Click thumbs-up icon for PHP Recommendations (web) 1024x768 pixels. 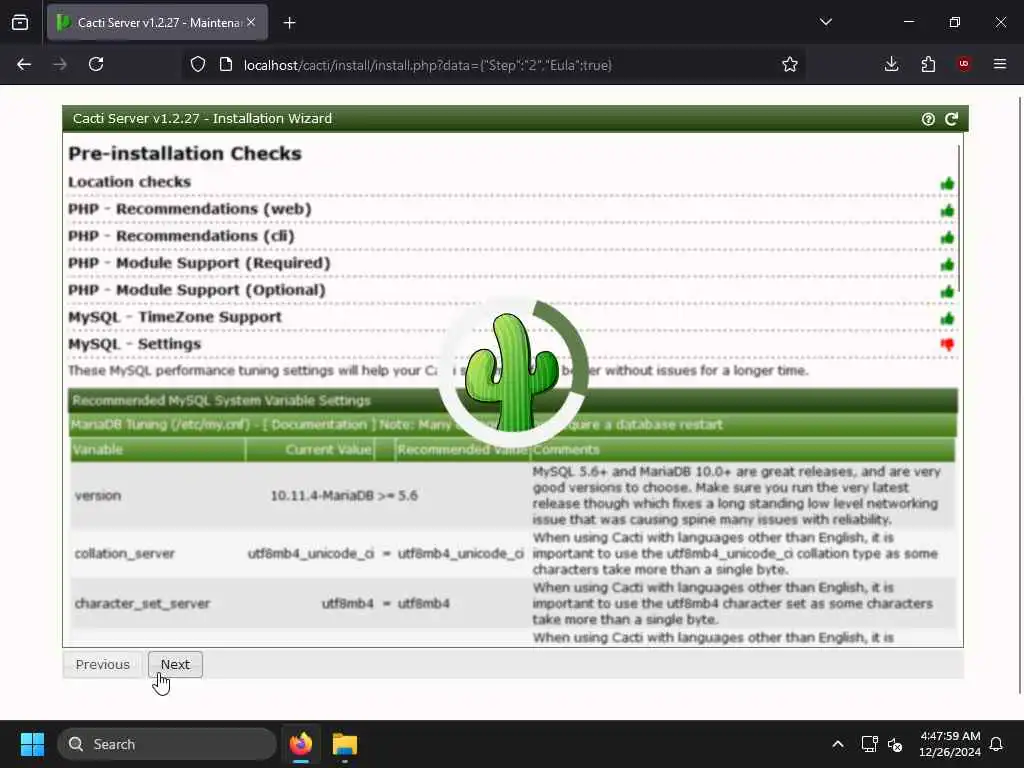click(947, 210)
